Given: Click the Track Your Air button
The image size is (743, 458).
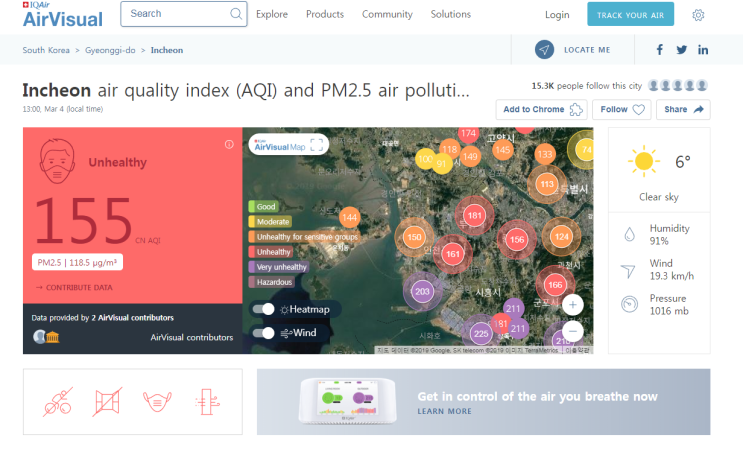Looking at the screenshot, I should tap(630, 15).
